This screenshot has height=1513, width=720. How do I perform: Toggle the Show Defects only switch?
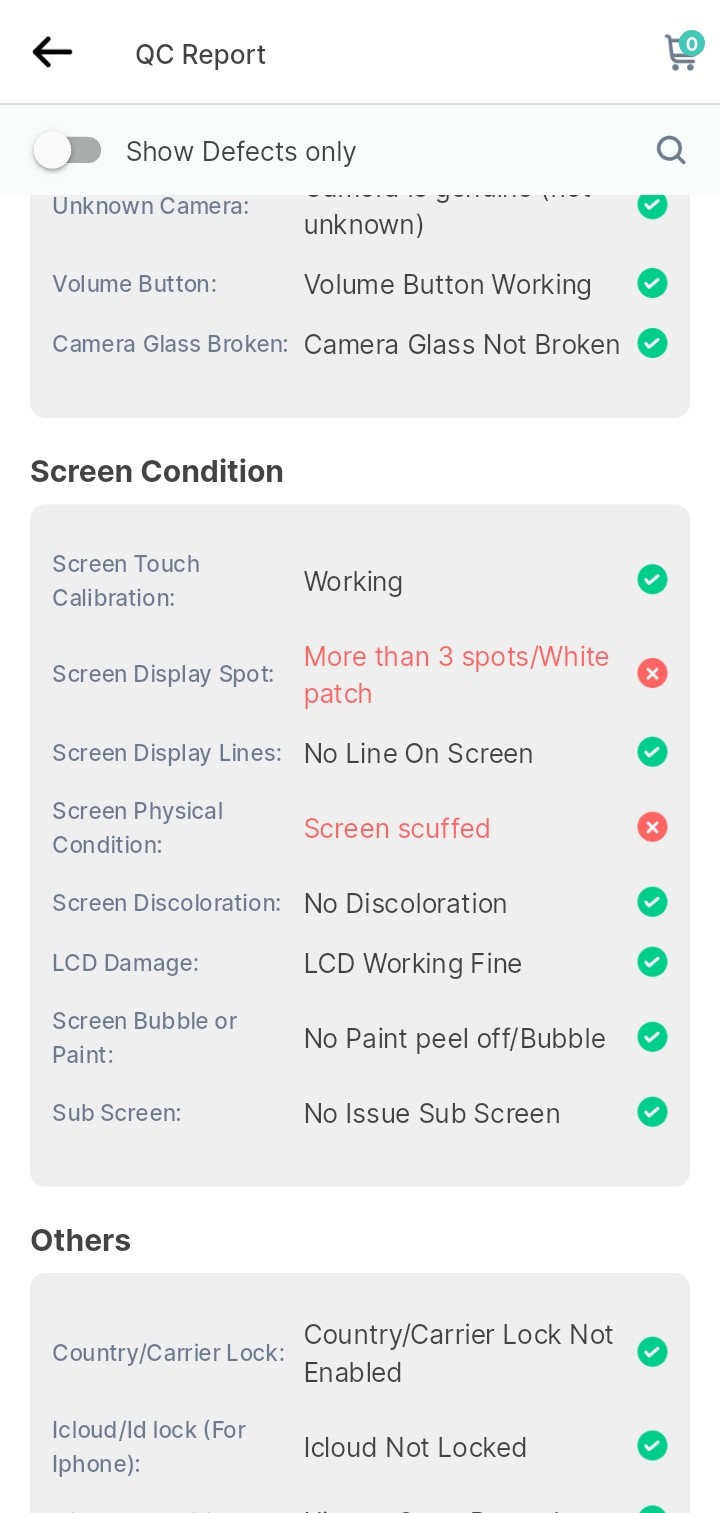tap(67, 151)
